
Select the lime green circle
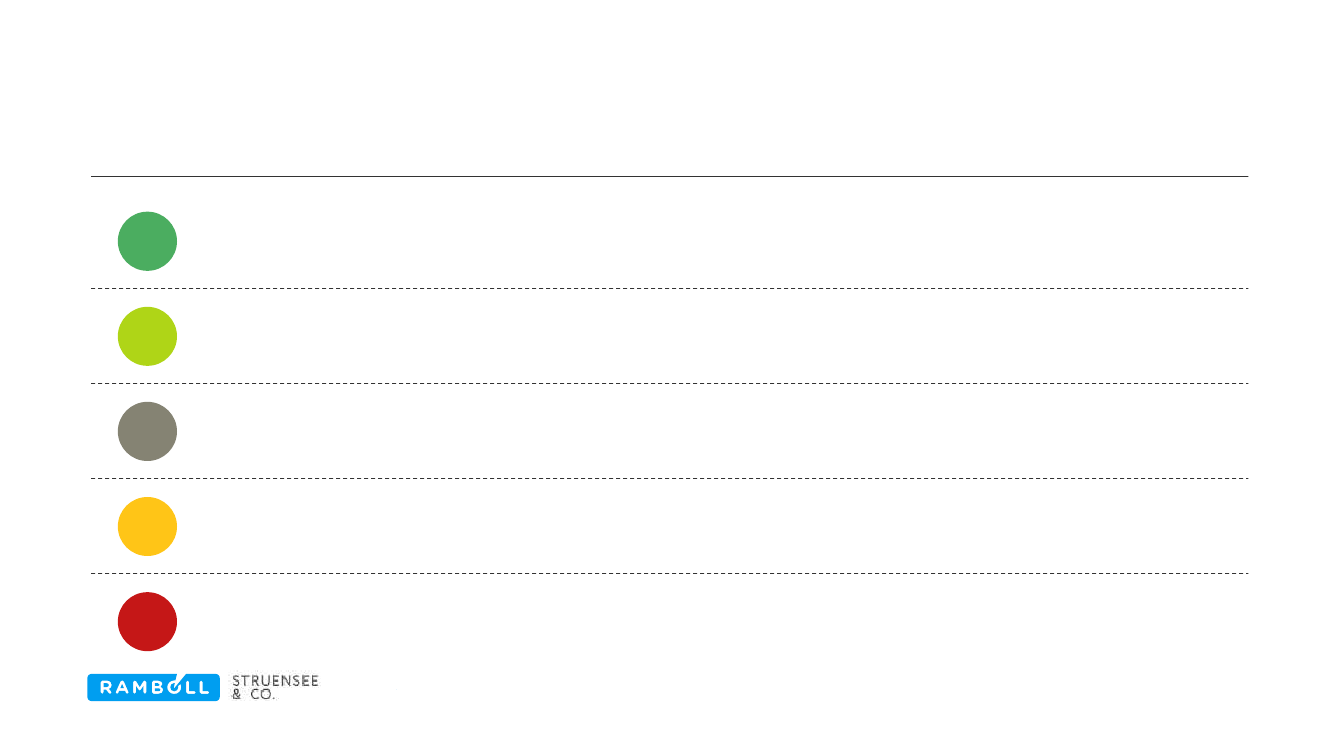tap(147, 336)
